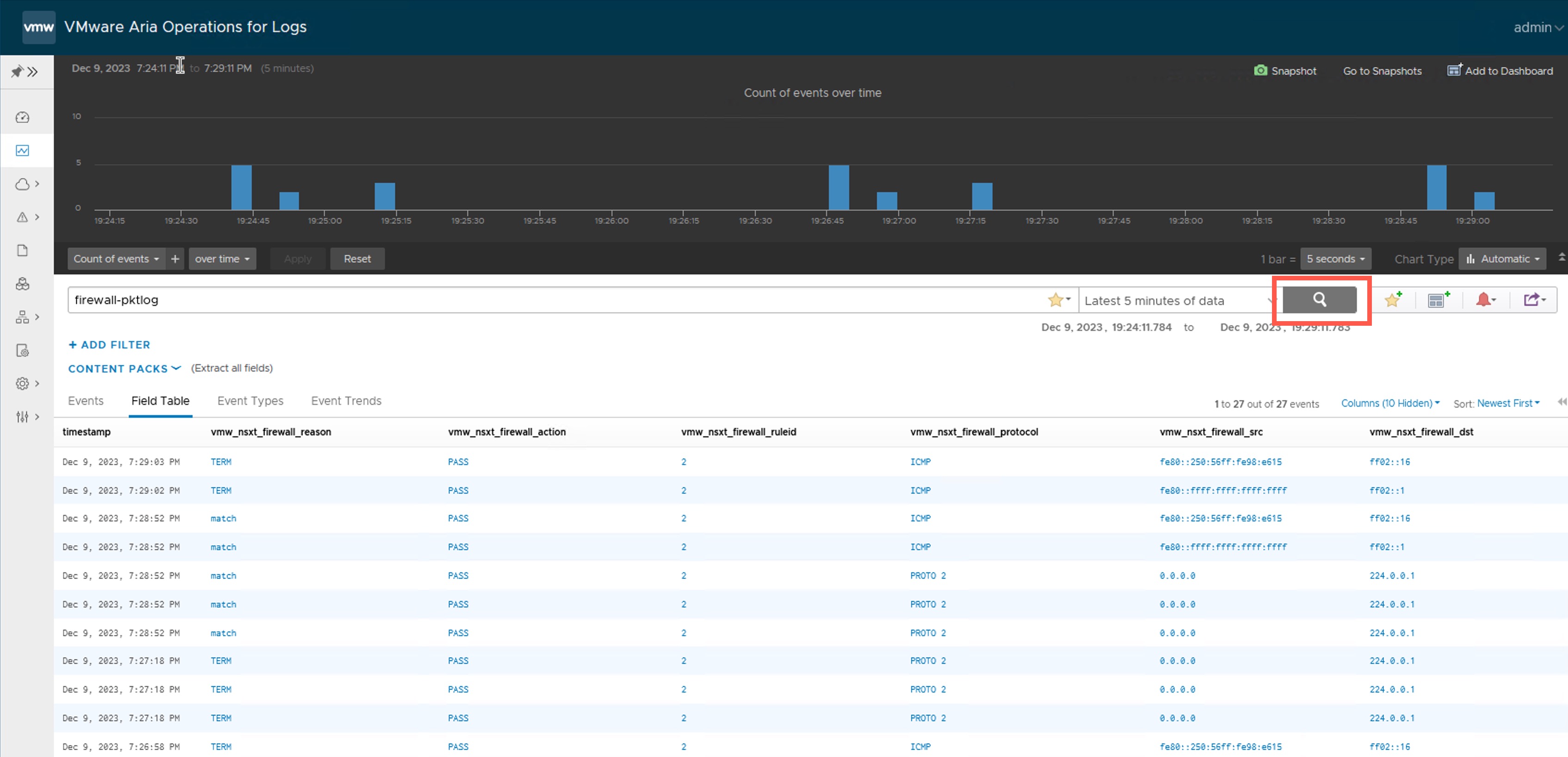Toggle the sidebar pin icon
Image resolution: width=1568 pixels, height=757 pixels.
click(x=17, y=72)
